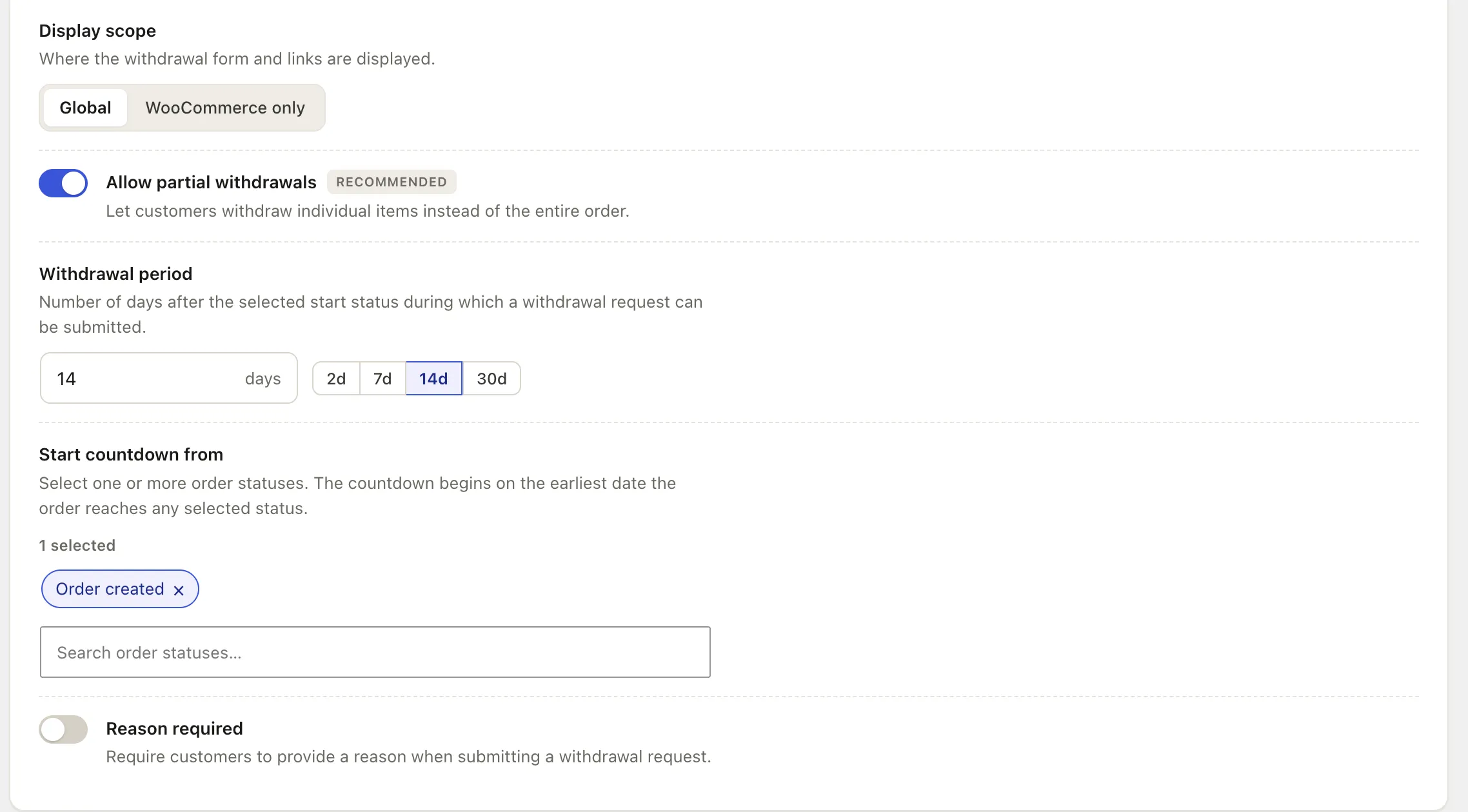1468x812 pixels.
Task: Click the RECOMMENDED badge
Action: pyautogui.click(x=392, y=182)
